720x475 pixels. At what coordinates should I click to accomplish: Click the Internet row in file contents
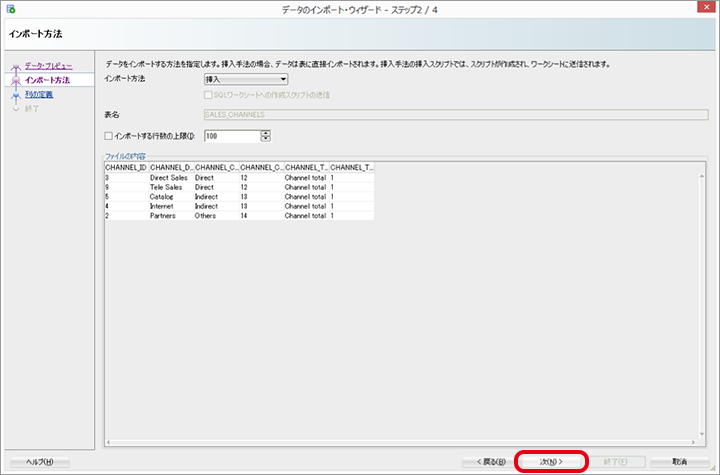(163, 206)
